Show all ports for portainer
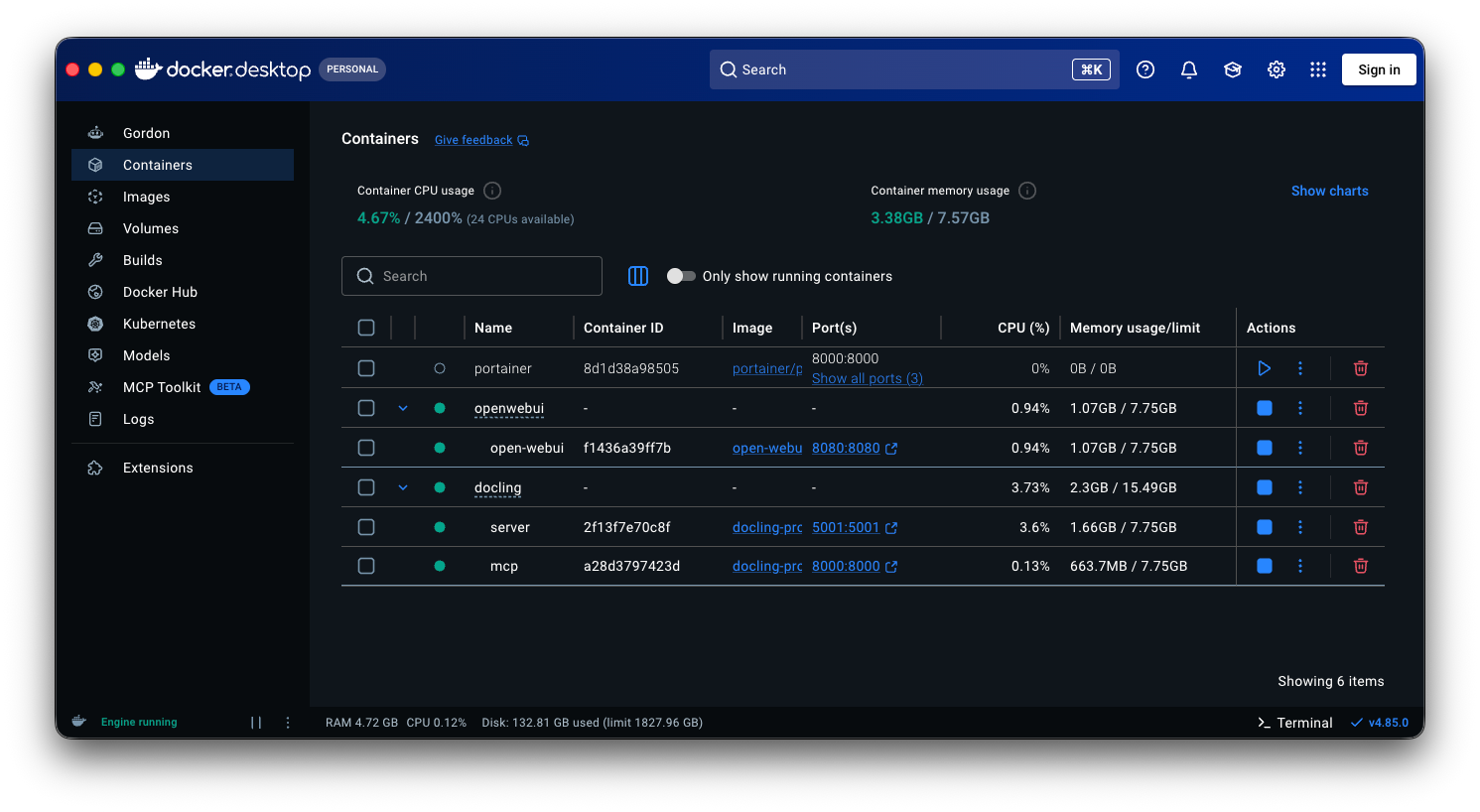The width and height of the screenshot is (1480, 812). click(868, 378)
